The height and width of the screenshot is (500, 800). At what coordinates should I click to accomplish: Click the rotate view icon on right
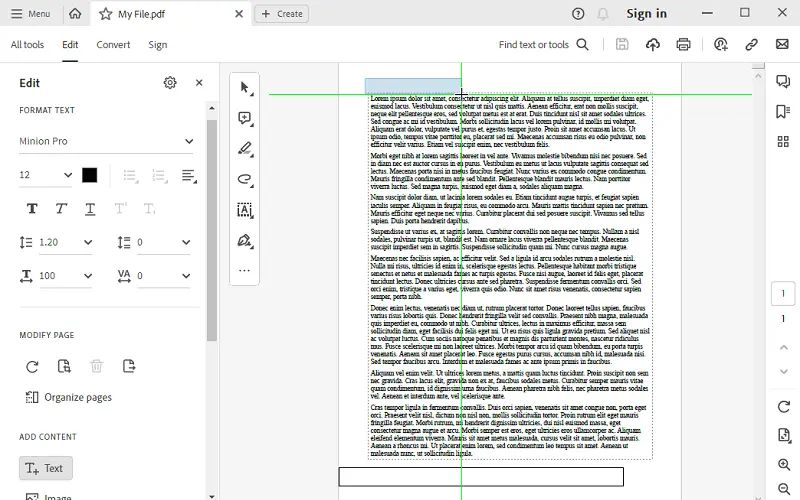point(784,407)
